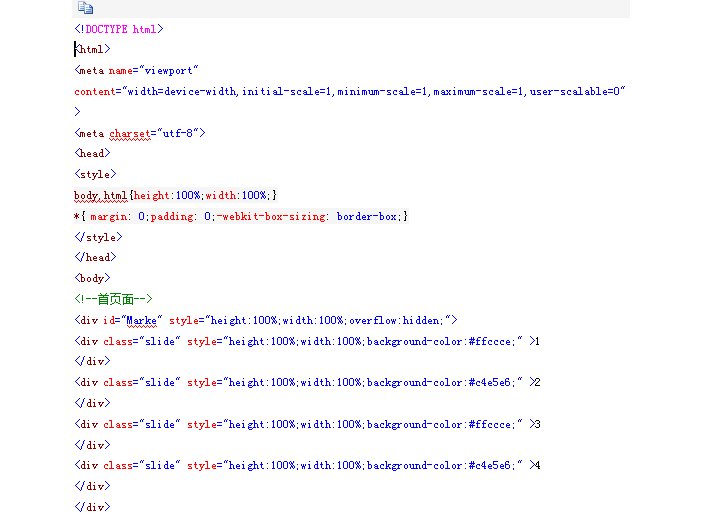This screenshot has width=716, height=518.
Task: Click the body,html height and width rule
Action: pos(175,195)
